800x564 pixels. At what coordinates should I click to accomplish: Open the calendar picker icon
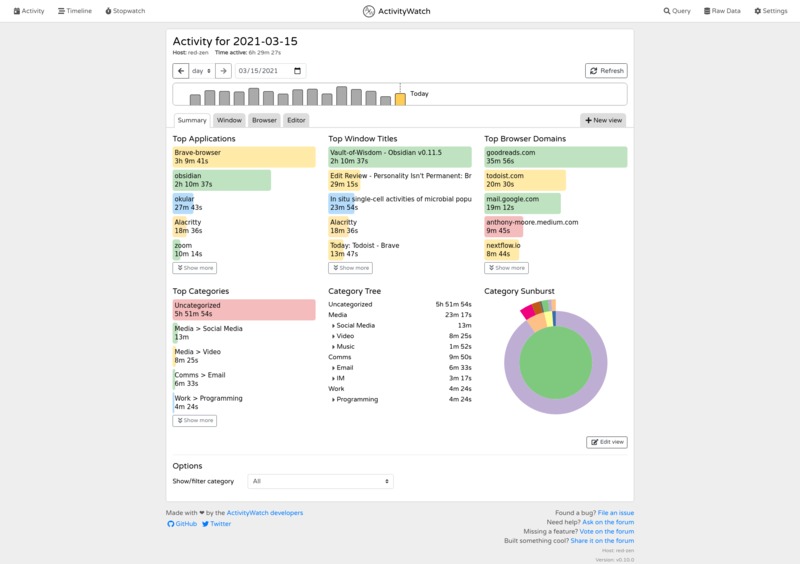pos(297,71)
